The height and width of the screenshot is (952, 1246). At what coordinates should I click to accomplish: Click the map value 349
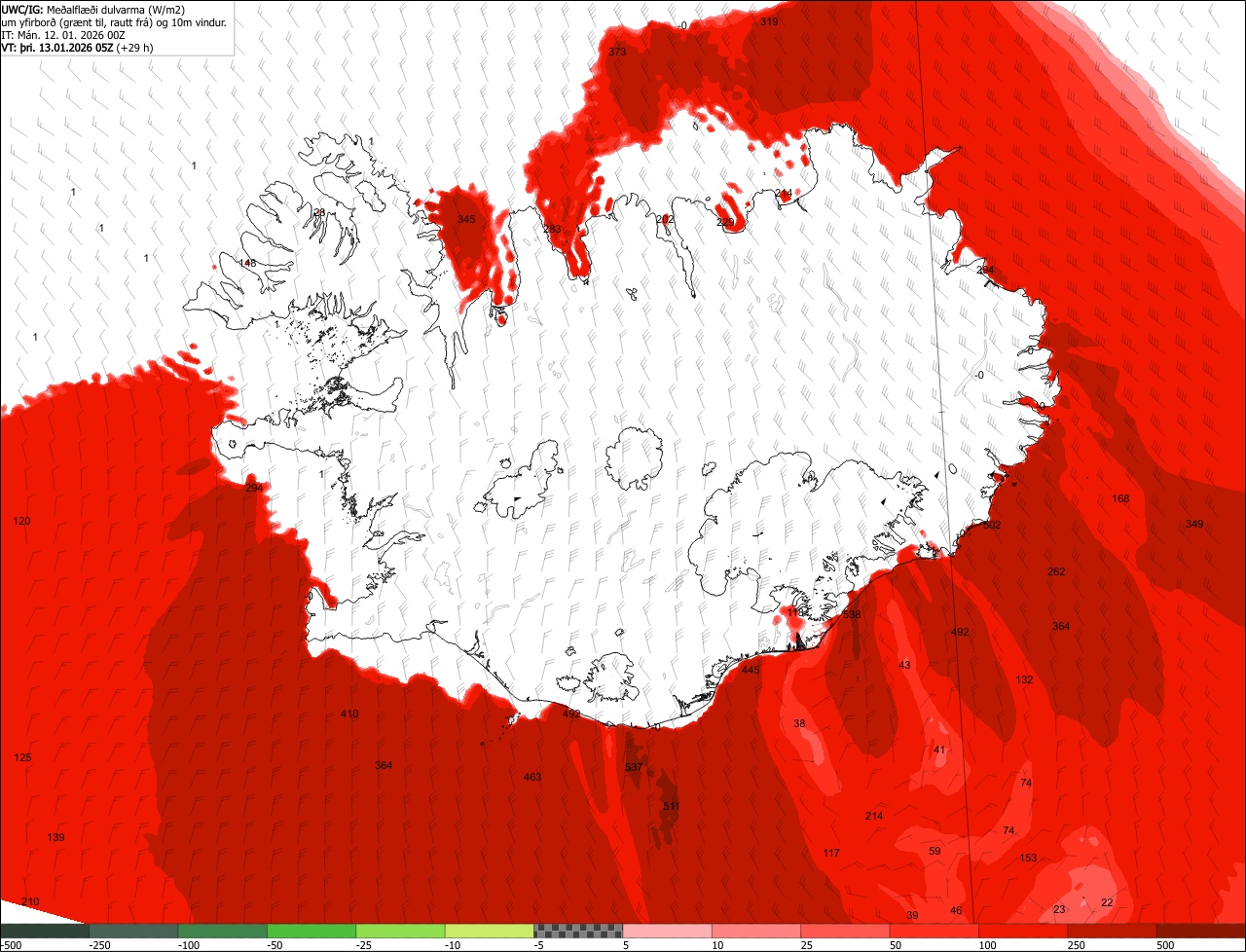tap(1194, 524)
